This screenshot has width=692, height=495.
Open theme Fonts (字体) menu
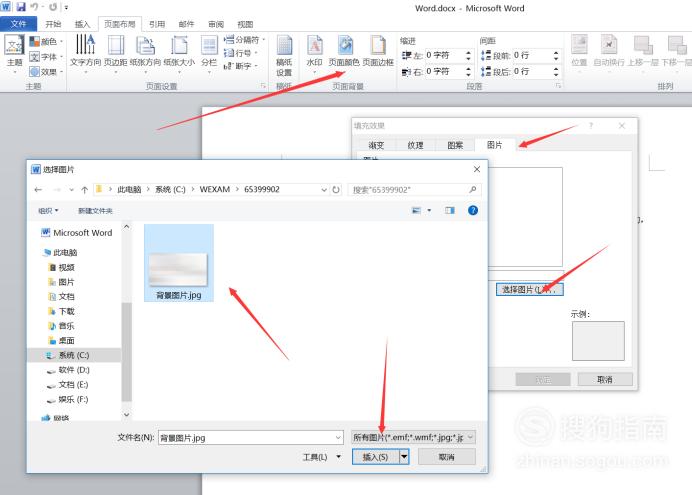click(x=46, y=57)
